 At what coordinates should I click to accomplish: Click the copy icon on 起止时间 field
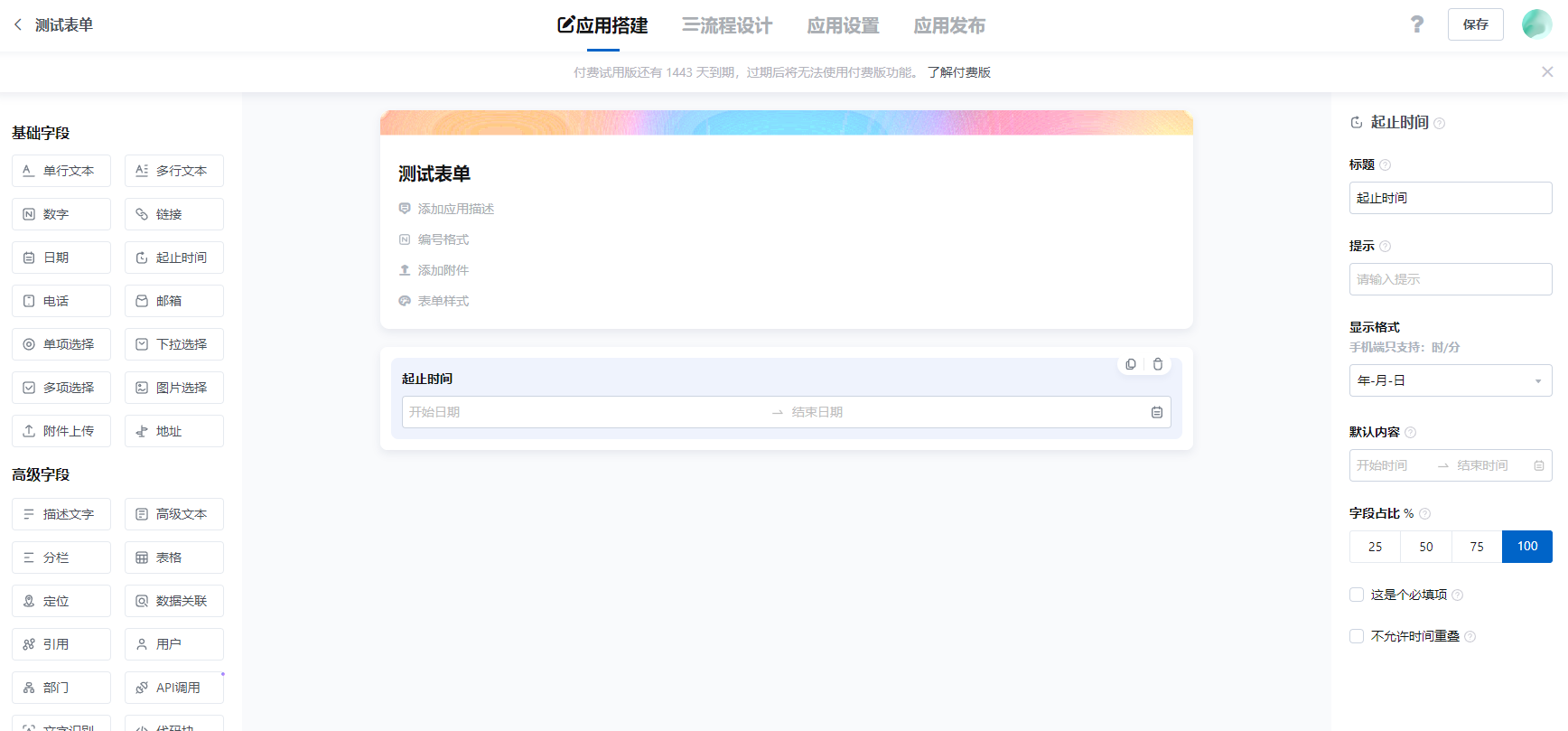1131,364
